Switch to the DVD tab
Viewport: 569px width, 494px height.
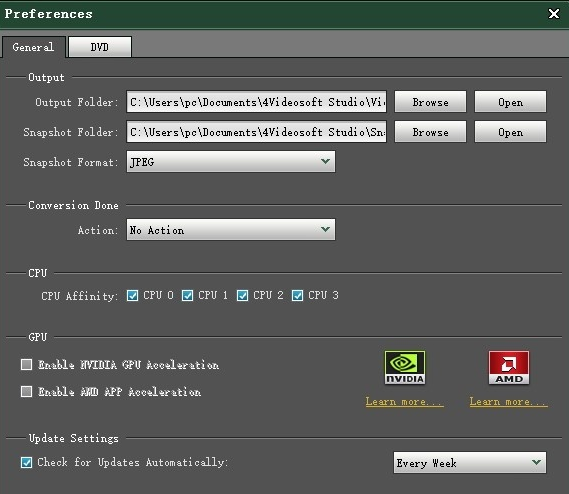pyautogui.click(x=100, y=47)
